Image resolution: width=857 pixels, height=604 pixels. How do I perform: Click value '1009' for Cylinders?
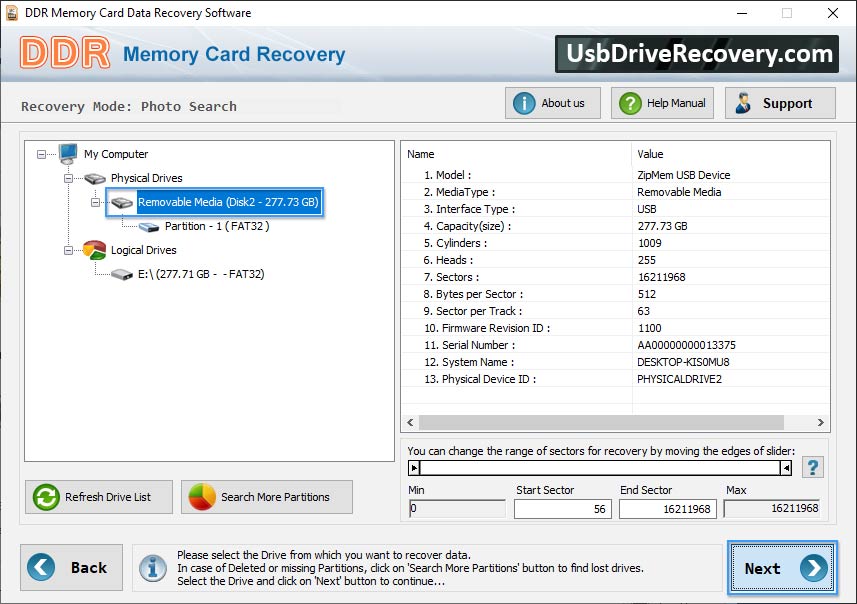click(649, 243)
